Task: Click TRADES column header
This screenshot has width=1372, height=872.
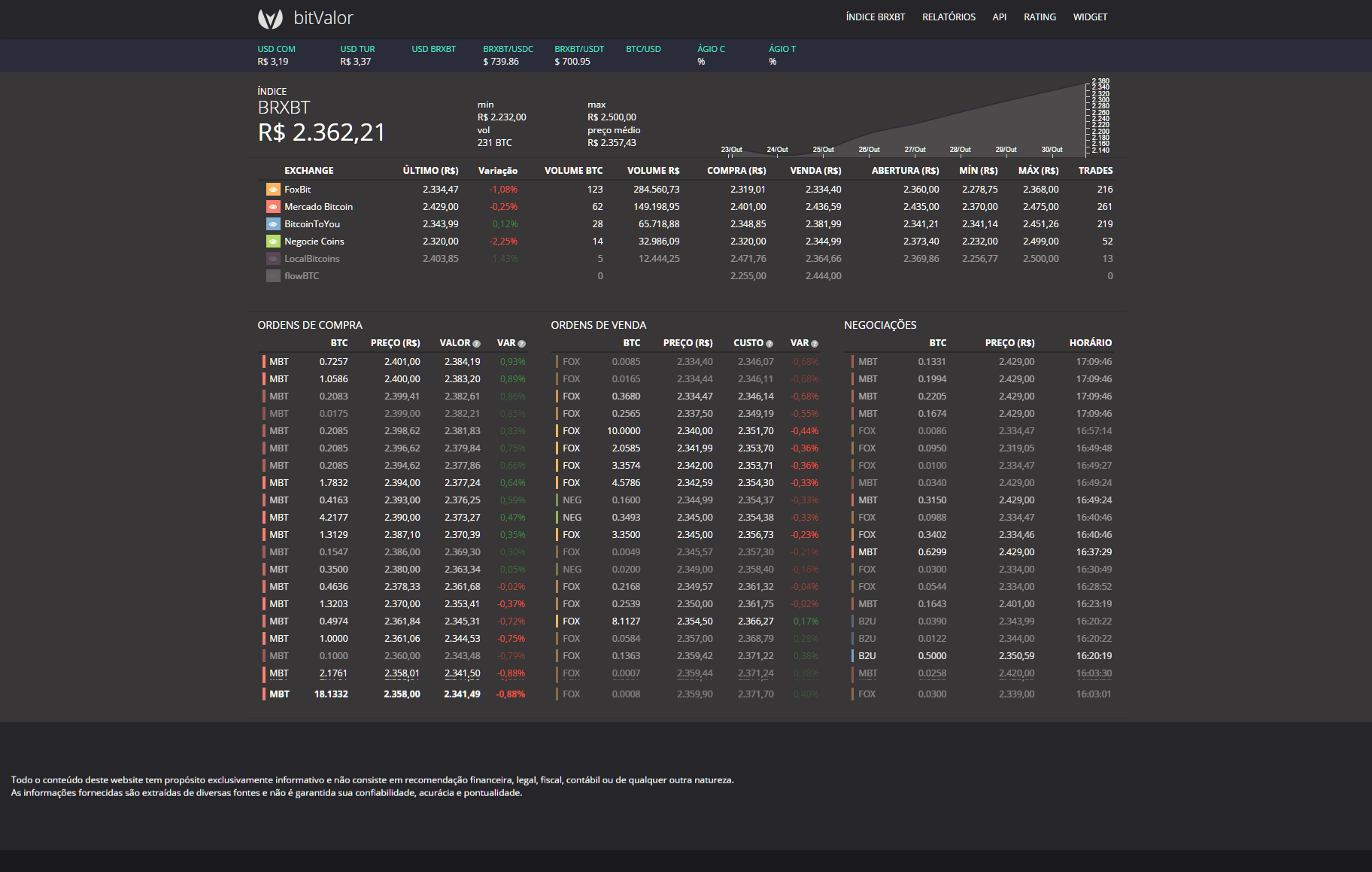Action: [1095, 171]
